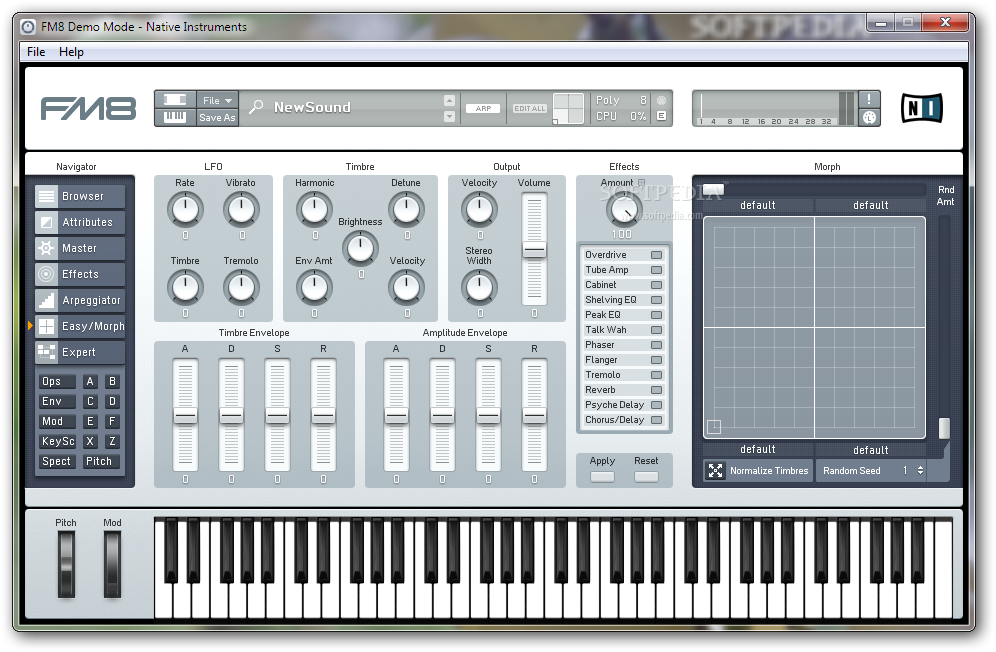The height and width of the screenshot is (652, 996).
Task: Open the File menu
Action: click(36, 51)
